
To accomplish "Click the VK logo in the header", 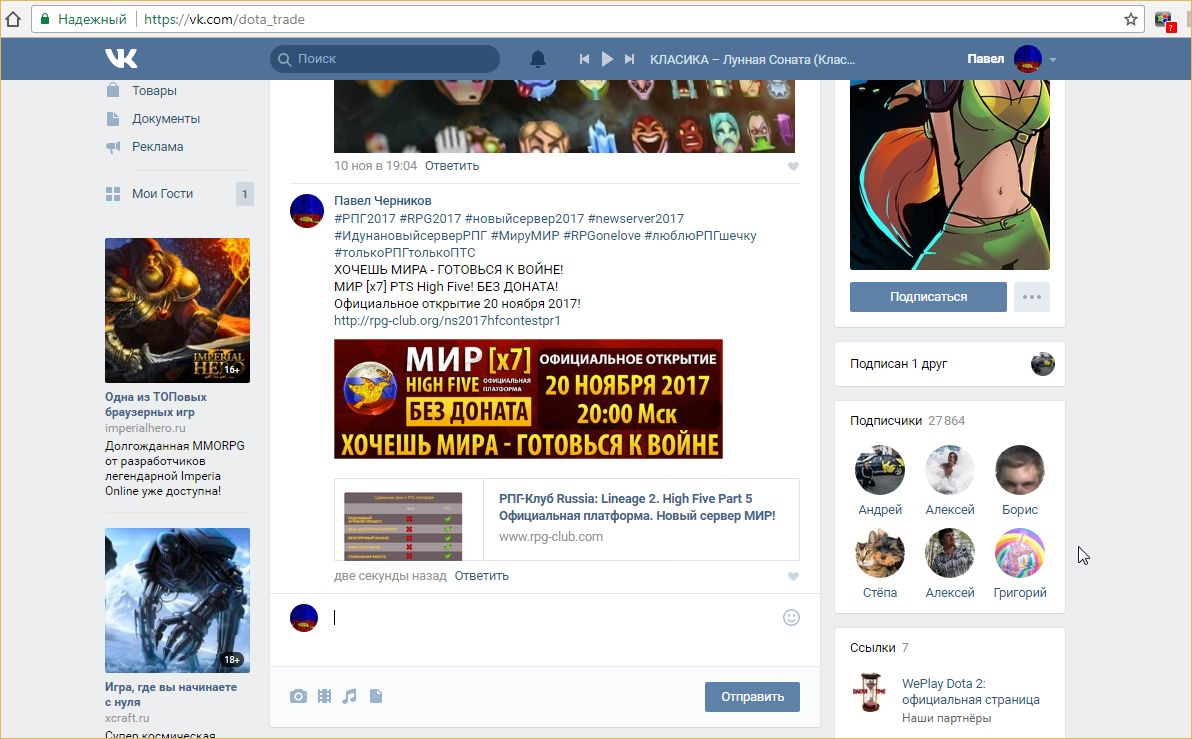I will point(121,59).
